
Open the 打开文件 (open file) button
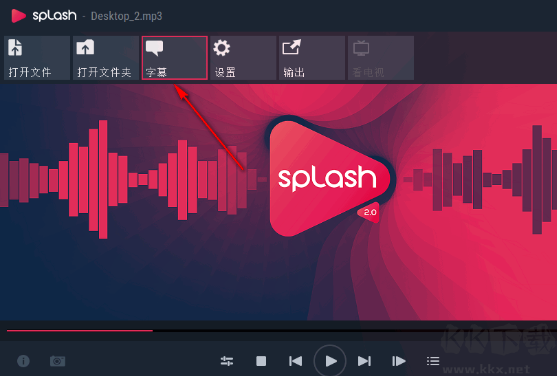point(37,58)
